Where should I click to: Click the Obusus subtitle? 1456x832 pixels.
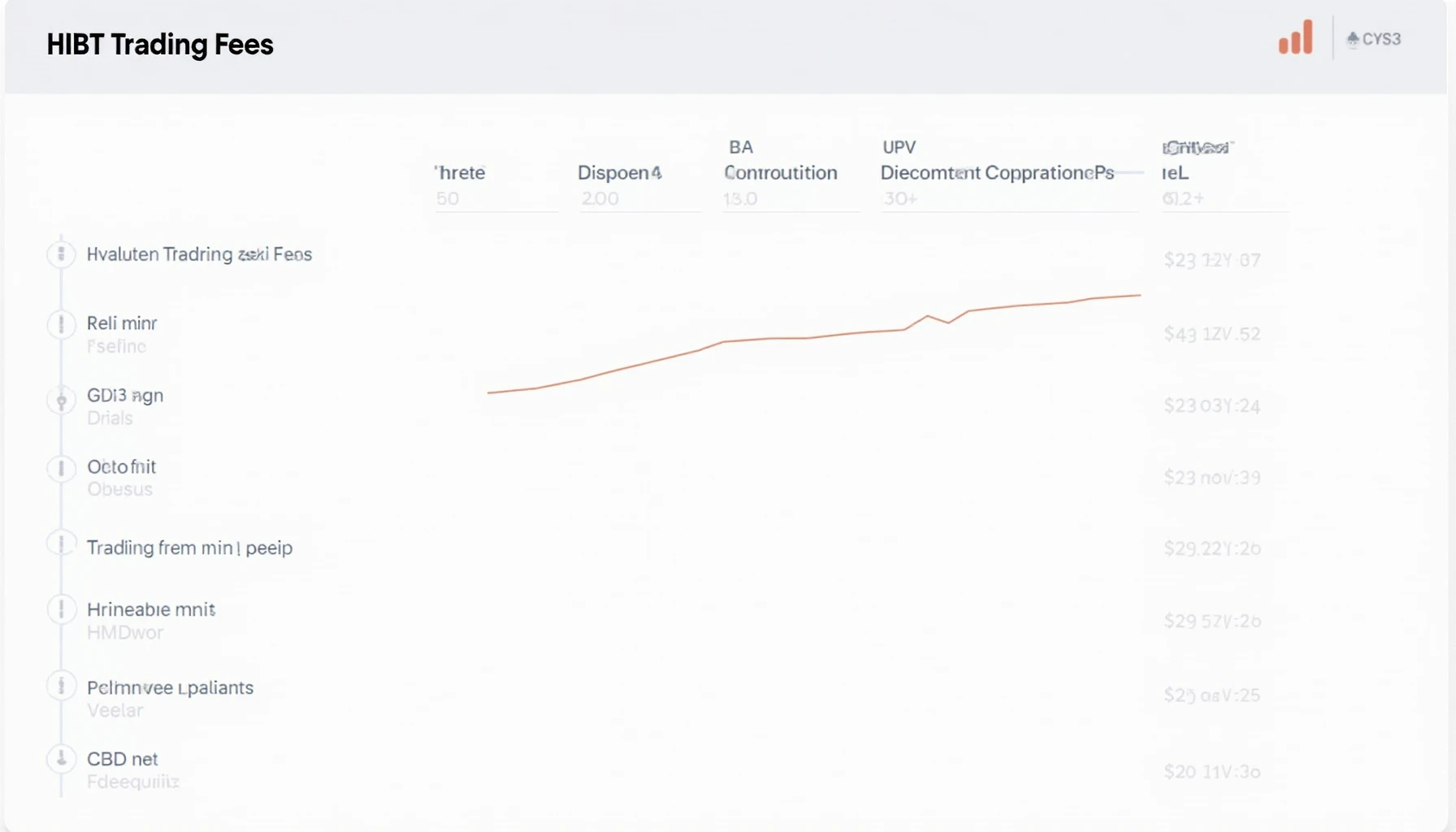pos(119,489)
